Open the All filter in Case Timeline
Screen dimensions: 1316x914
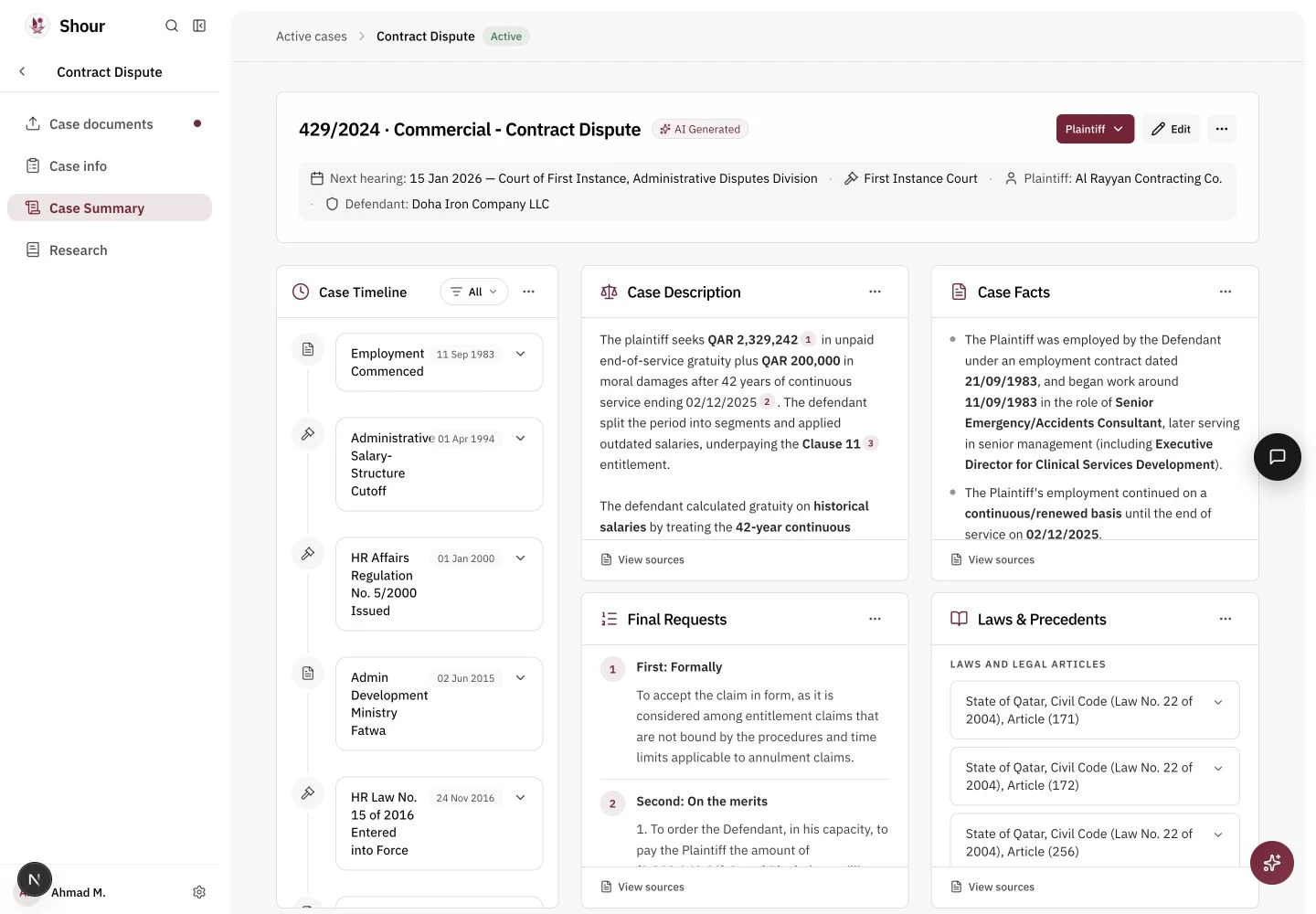point(474,292)
